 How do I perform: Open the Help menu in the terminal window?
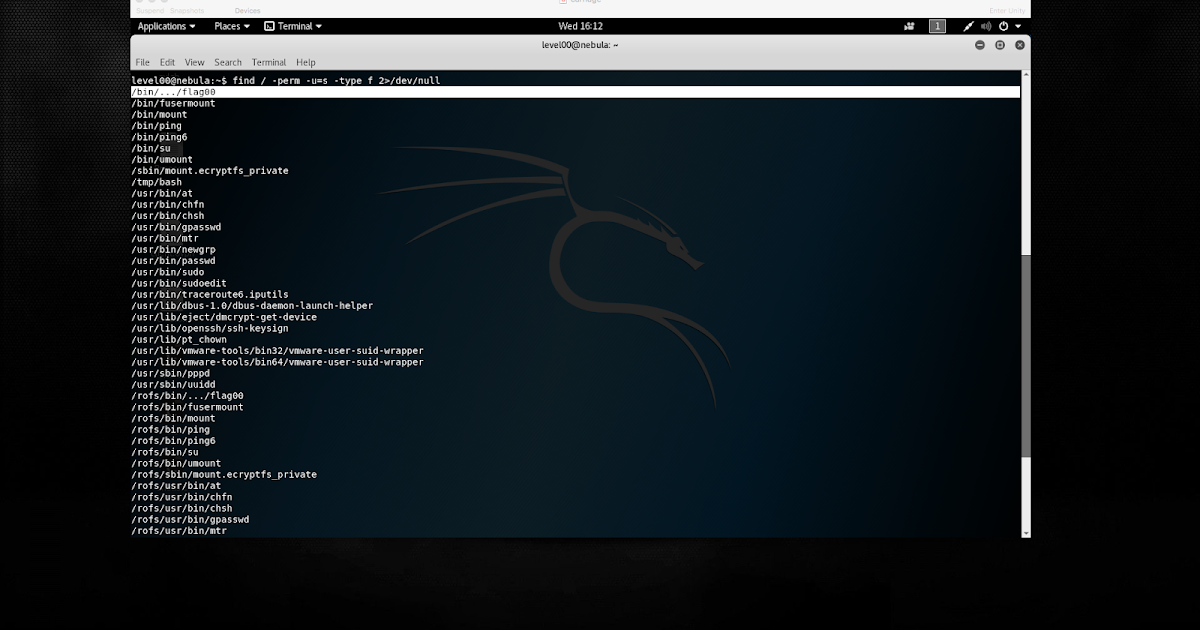[305, 62]
